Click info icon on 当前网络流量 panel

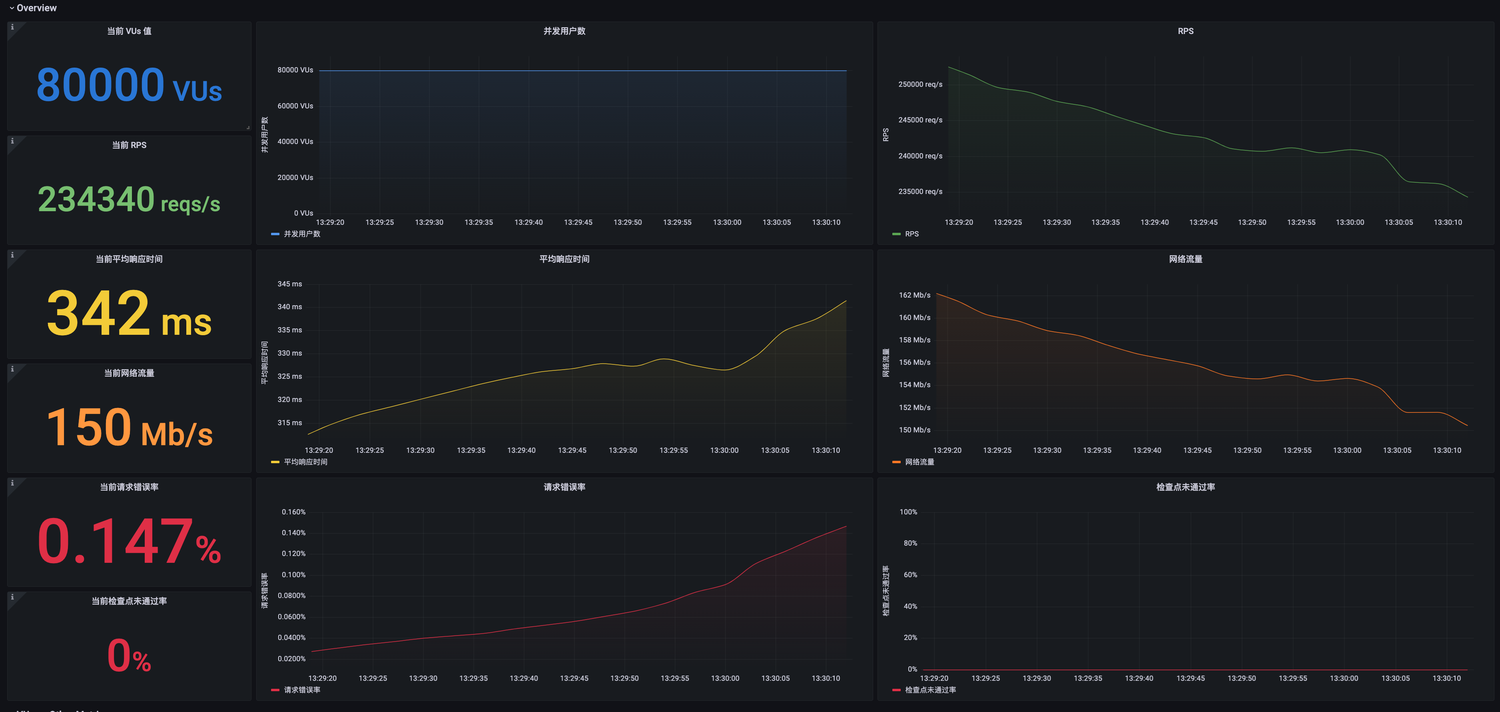click(x=12, y=370)
